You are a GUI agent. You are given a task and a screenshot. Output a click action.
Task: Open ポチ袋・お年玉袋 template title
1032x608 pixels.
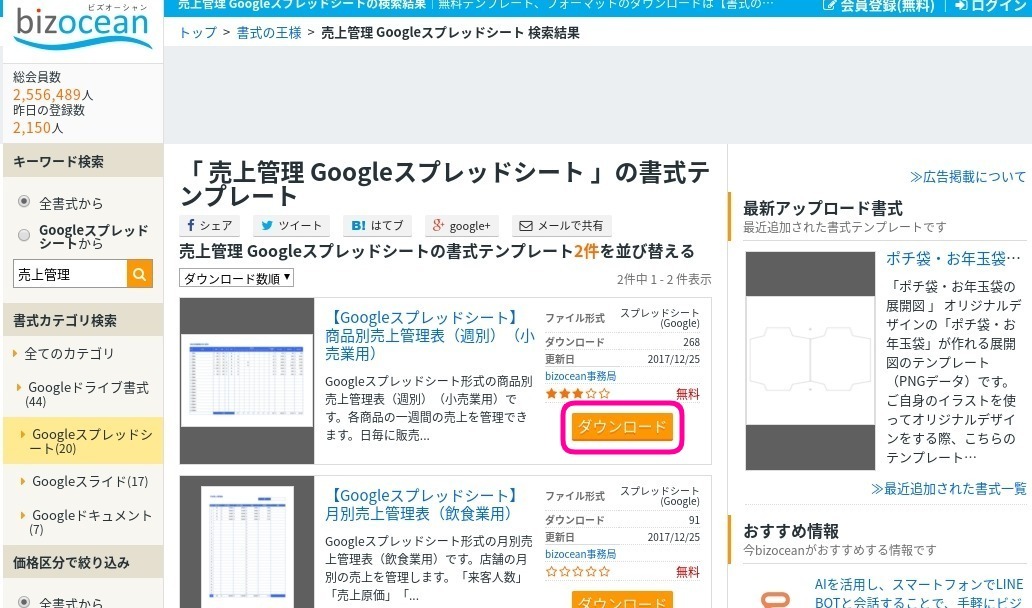coord(953,258)
